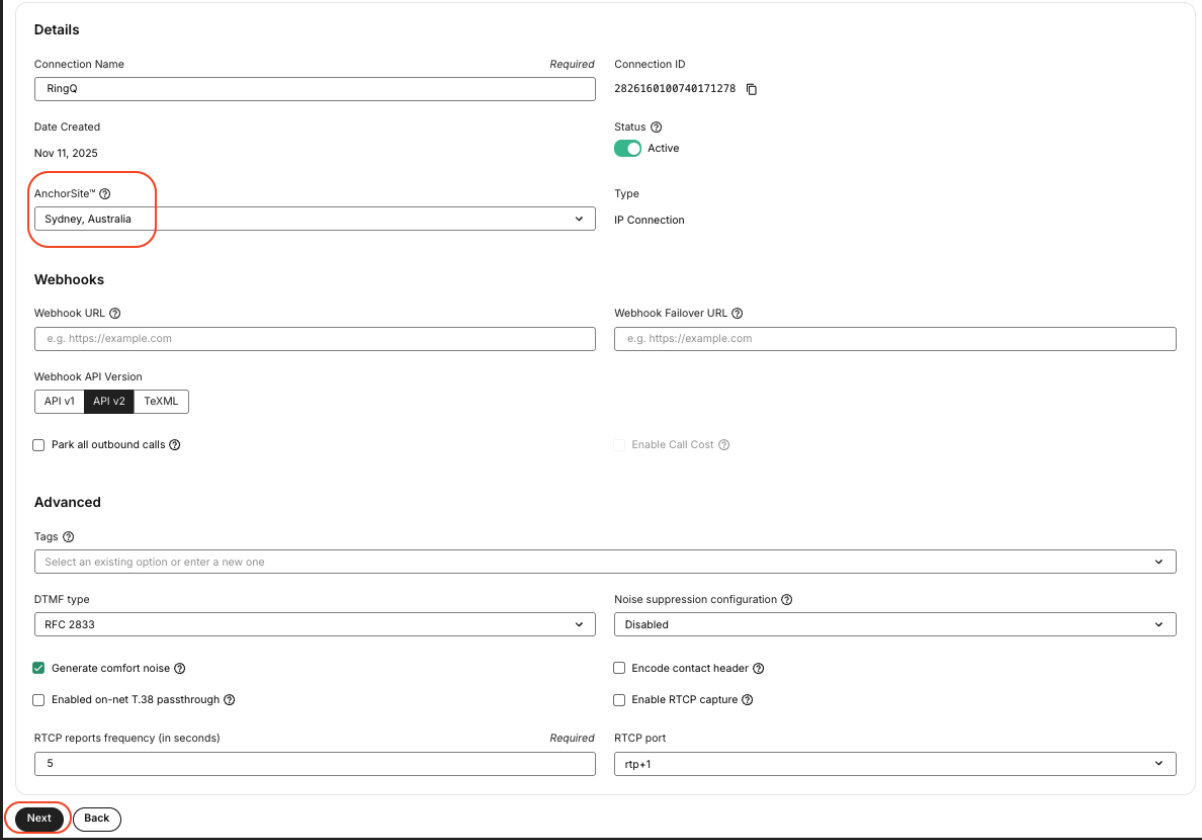
Task: Open the Tags help tooltip
Action: [x=68, y=536]
